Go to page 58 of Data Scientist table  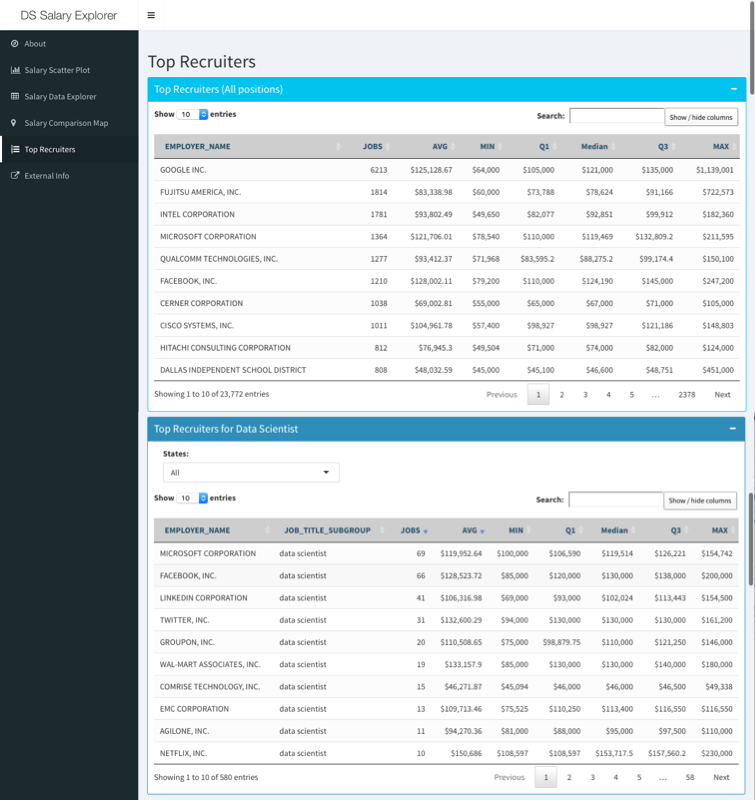click(x=690, y=777)
